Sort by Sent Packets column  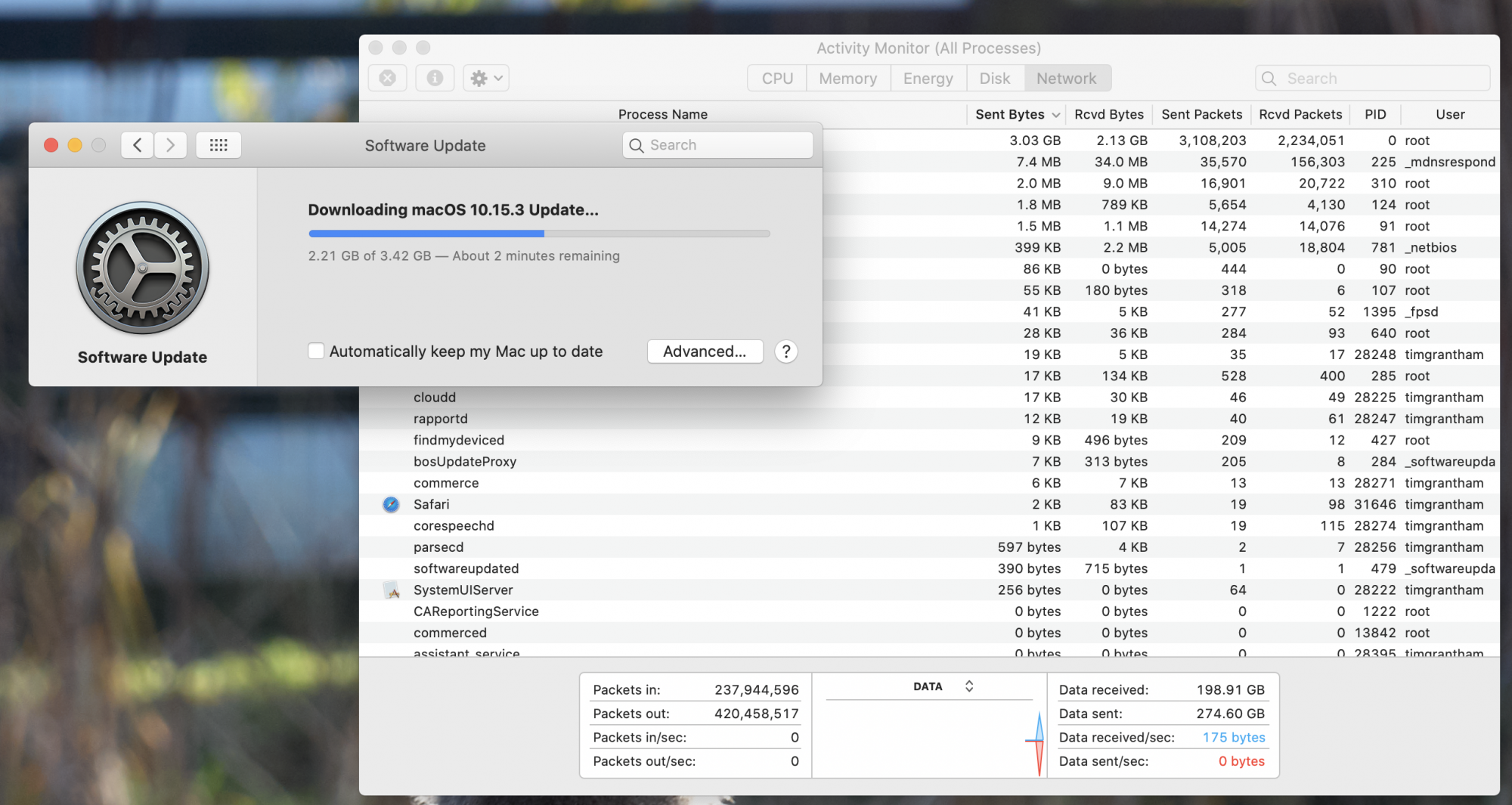[1202, 115]
